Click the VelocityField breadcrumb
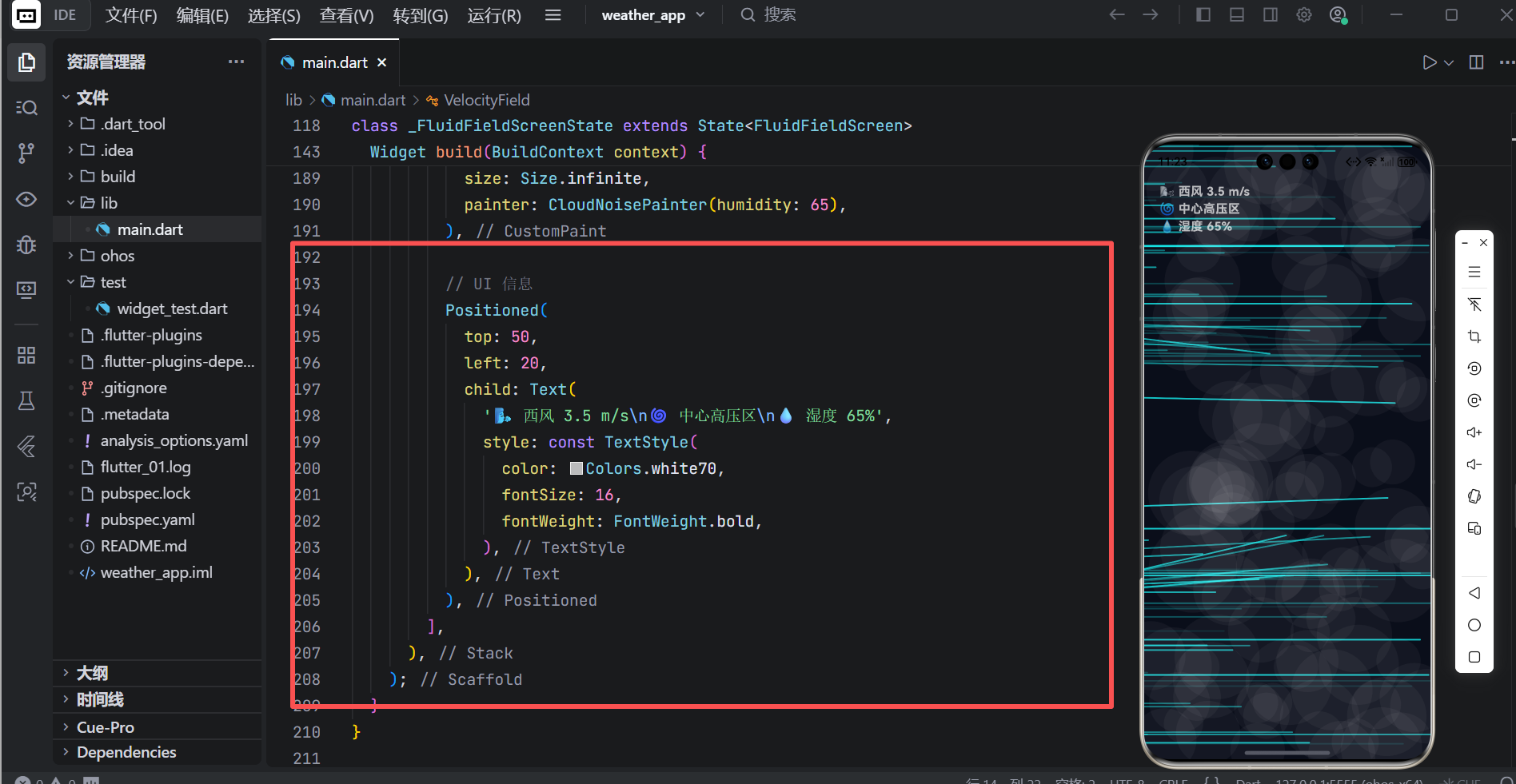1516x784 pixels. point(486,100)
